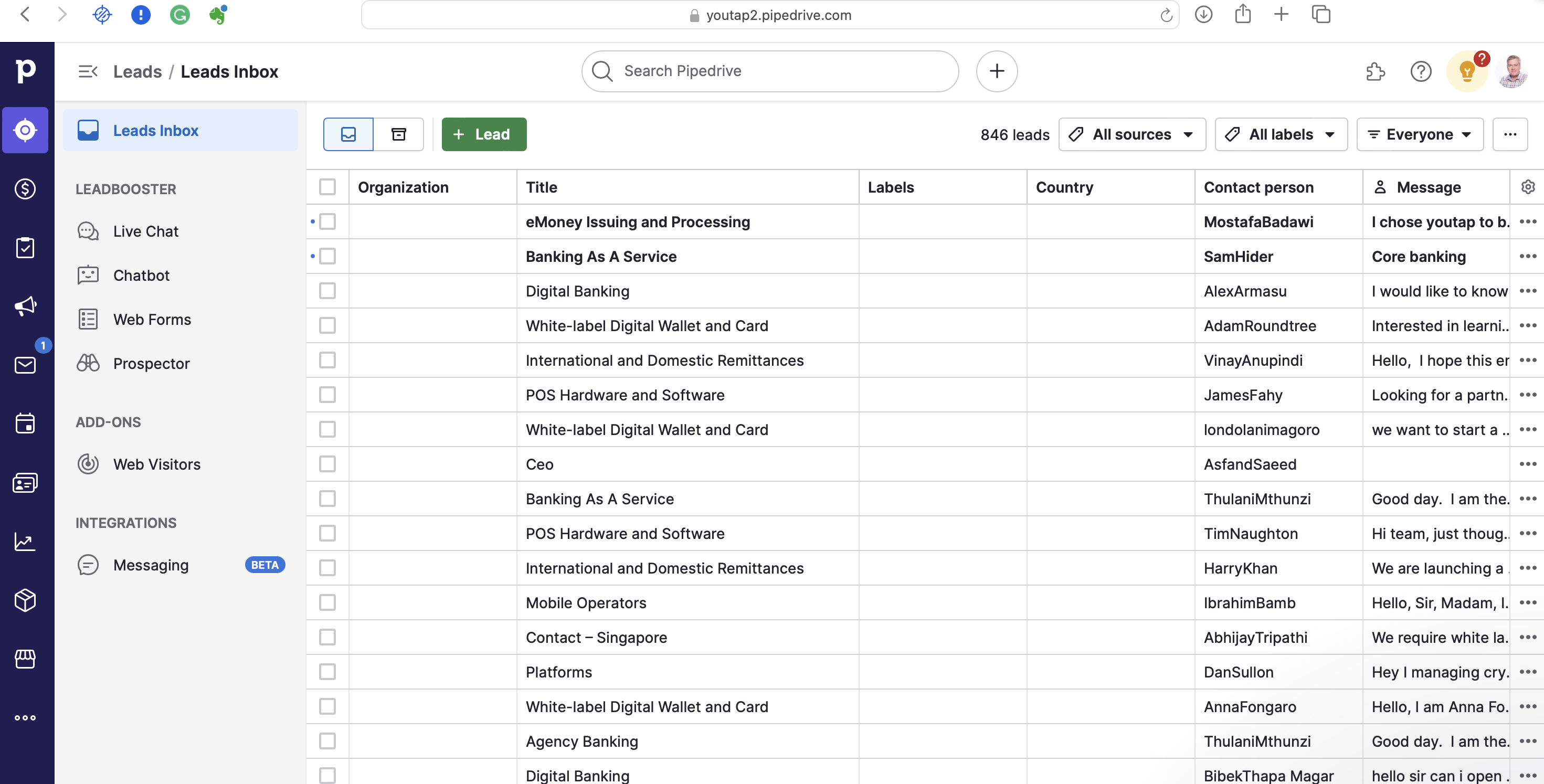Image resolution: width=1544 pixels, height=784 pixels.
Task: Open the Insights chart icon
Action: [x=25, y=542]
